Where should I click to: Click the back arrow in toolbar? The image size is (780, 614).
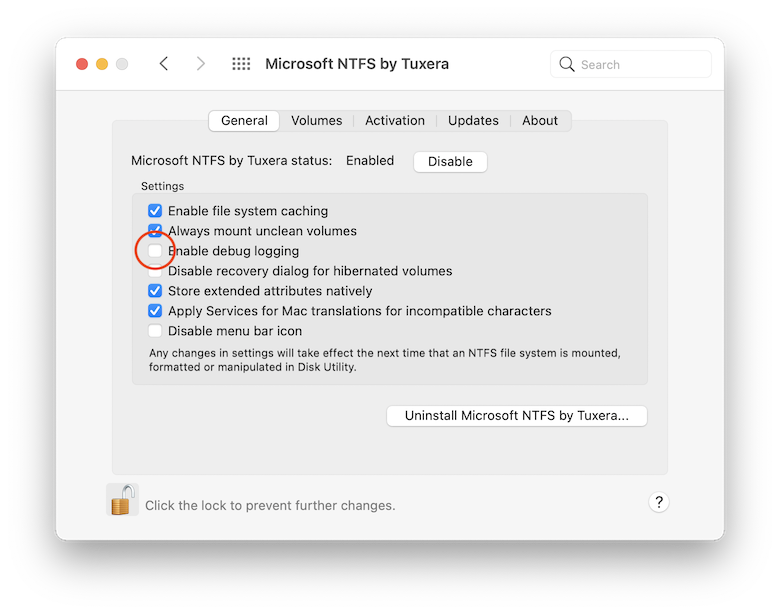coord(164,64)
